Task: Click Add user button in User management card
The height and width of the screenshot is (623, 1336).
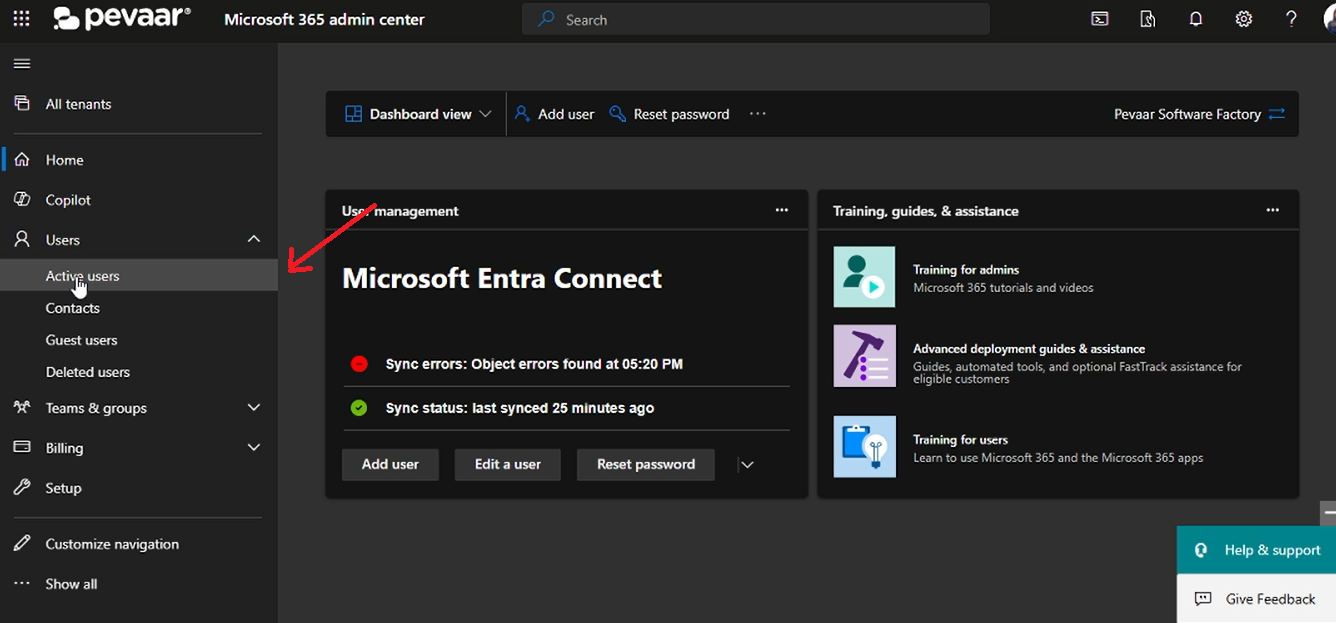Action: tap(390, 464)
